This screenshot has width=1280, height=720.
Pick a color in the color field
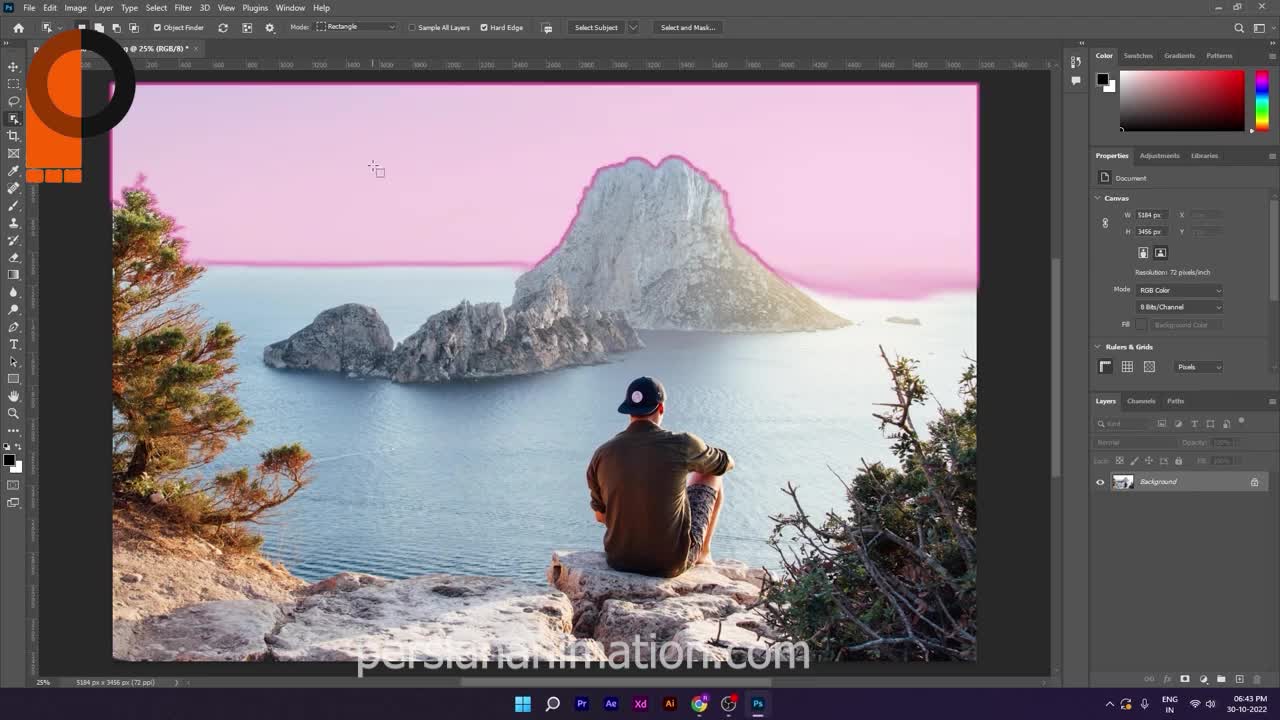coord(1182,100)
